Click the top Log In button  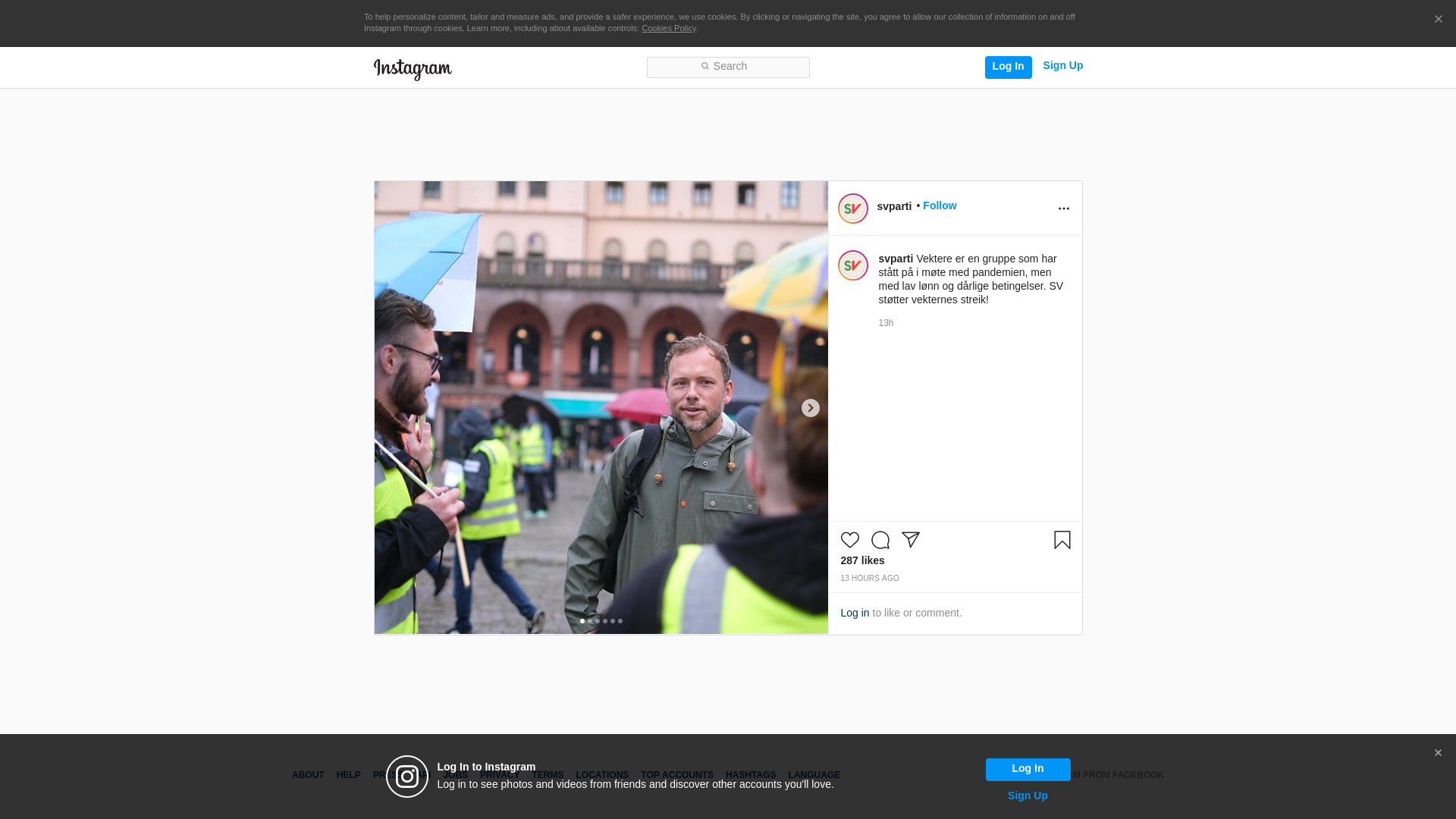coord(1008,67)
